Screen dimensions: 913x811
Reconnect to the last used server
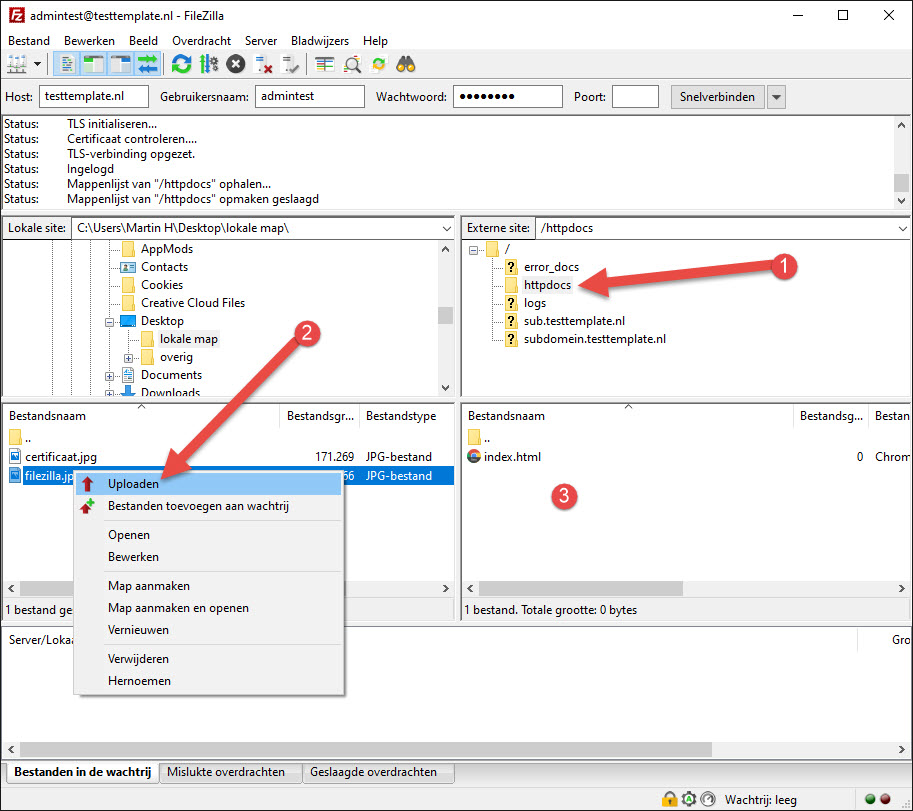(290, 64)
